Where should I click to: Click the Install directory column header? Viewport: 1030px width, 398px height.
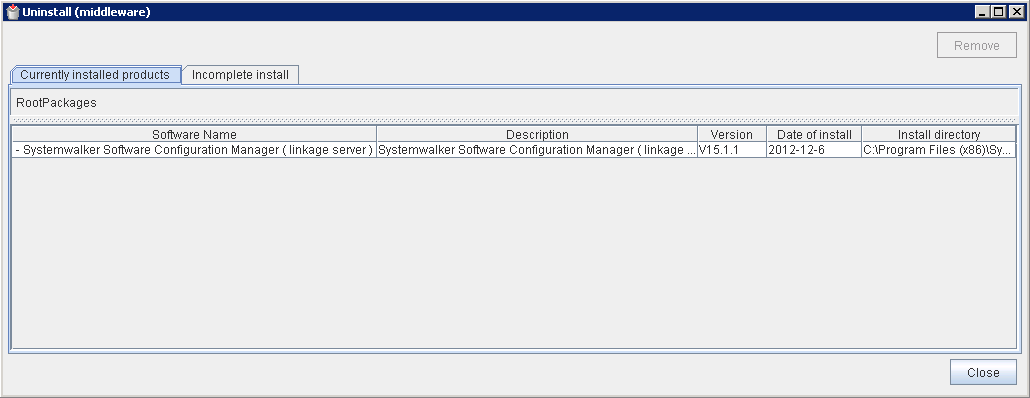pos(939,135)
